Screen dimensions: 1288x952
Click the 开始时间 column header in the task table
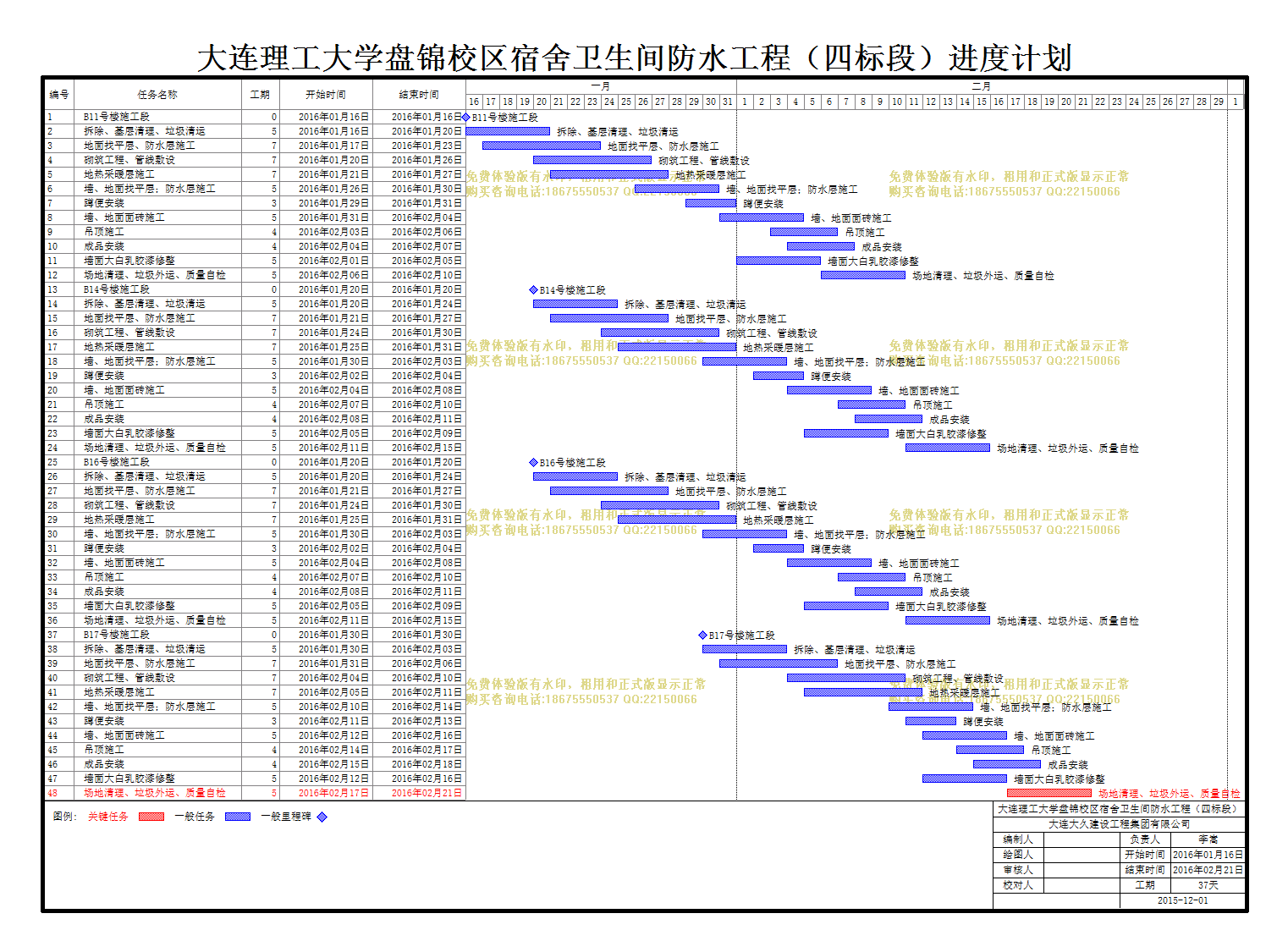coord(326,94)
